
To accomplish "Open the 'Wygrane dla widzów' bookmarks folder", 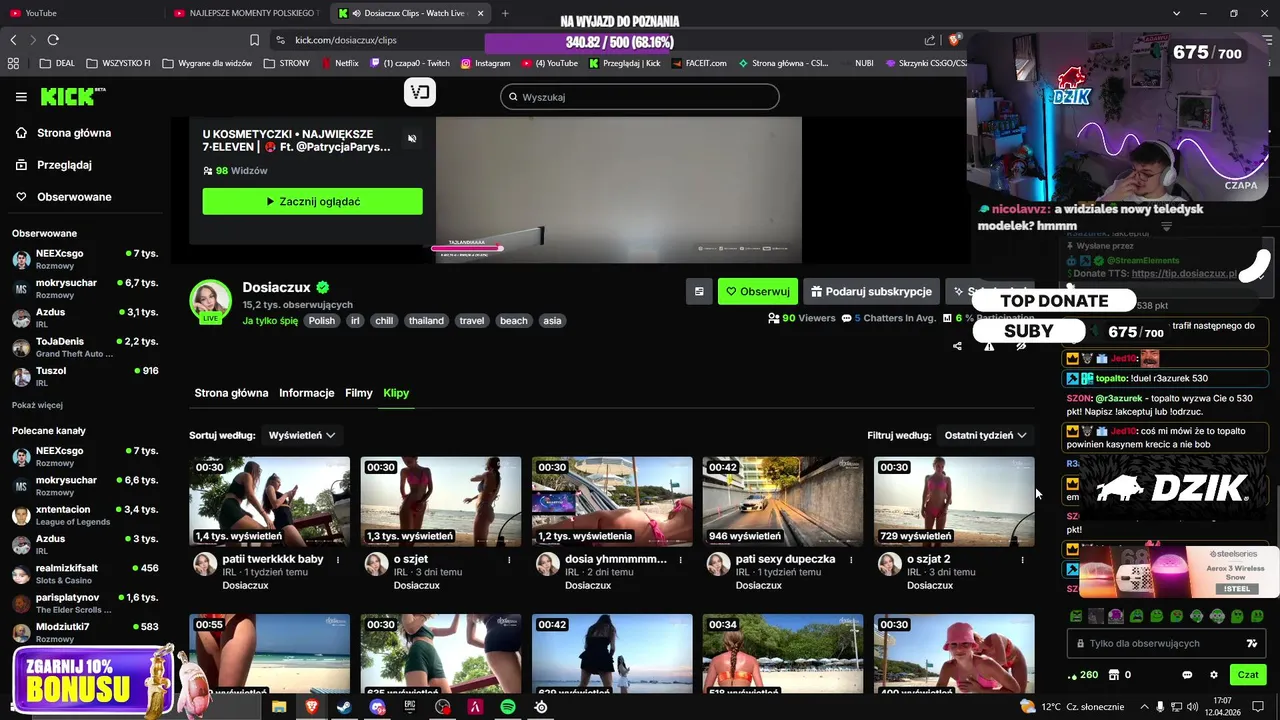I will 206,63.
